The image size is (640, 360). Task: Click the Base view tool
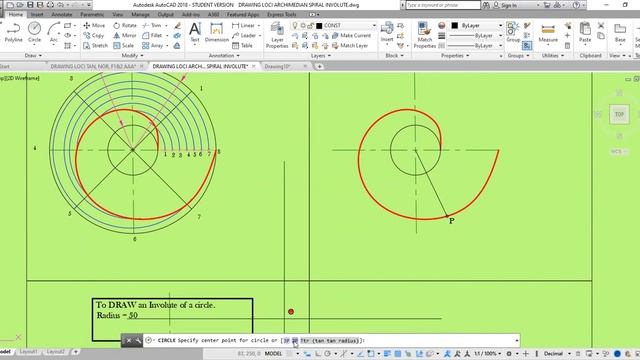click(x=620, y=32)
